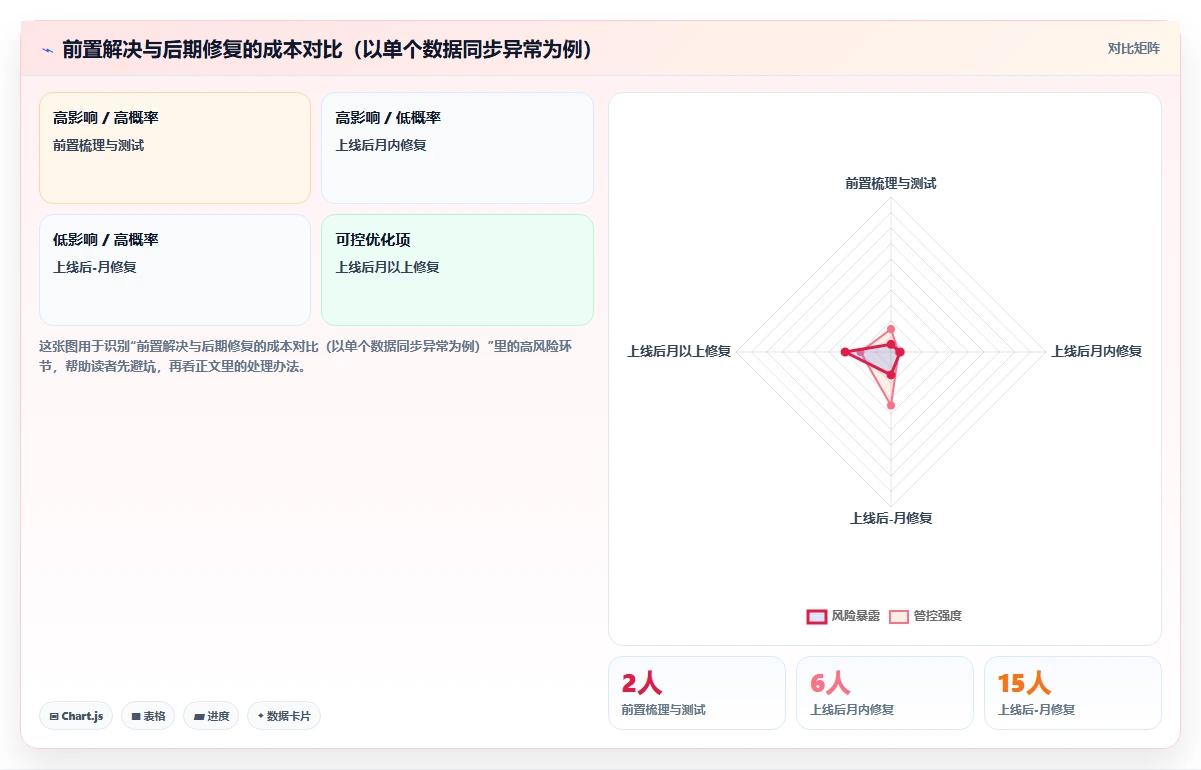Open the 15人 上线后-月修复 stat card
Image resolution: width=1201 pixels, height=770 pixels.
[x=1073, y=693]
